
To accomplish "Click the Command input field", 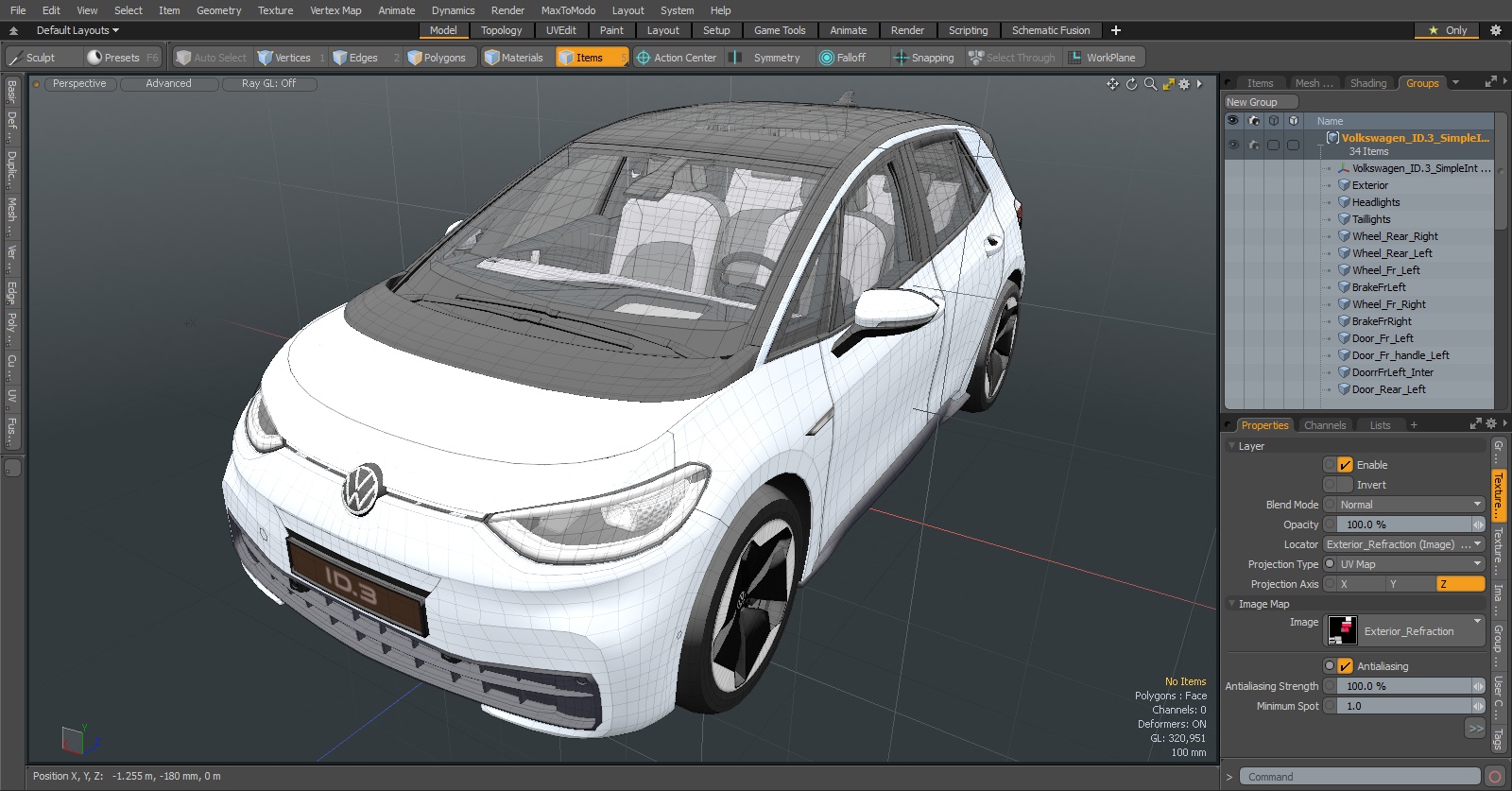I will coord(1359,777).
